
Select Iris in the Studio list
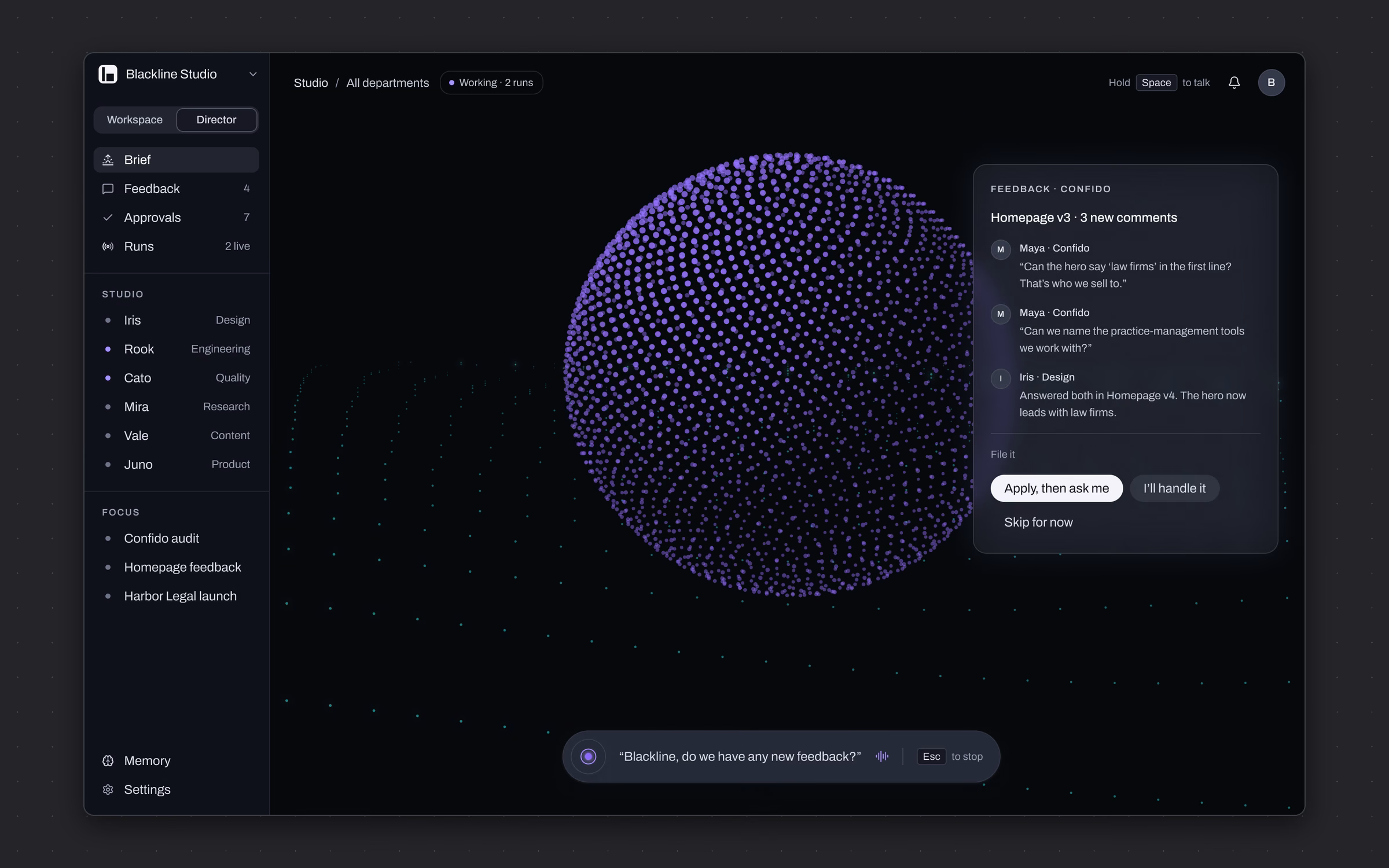click(176, 320)
